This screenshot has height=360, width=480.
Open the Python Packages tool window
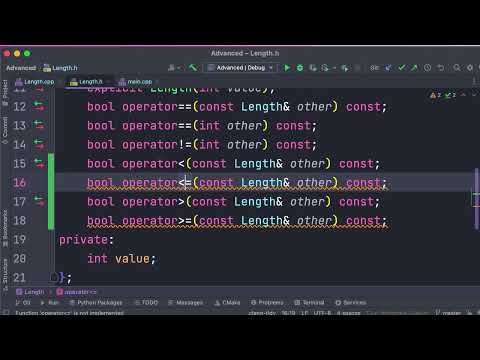(x=96, y=303)
